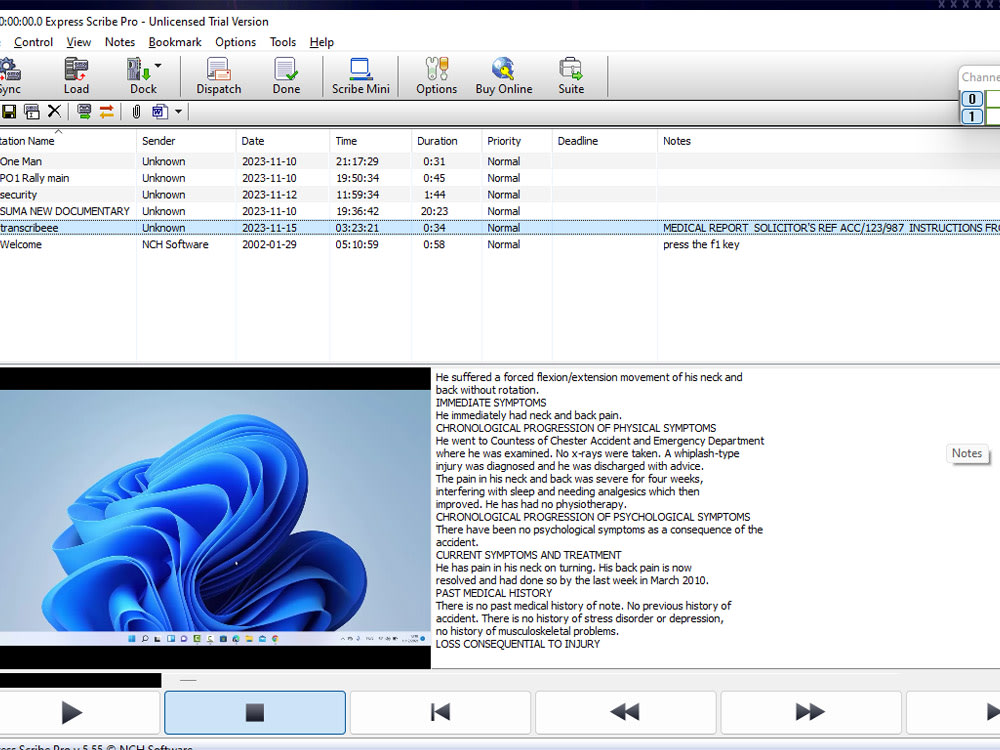Click into the transcription notes text area
This screenshot has height=750, width=1000.
(716, 518)
